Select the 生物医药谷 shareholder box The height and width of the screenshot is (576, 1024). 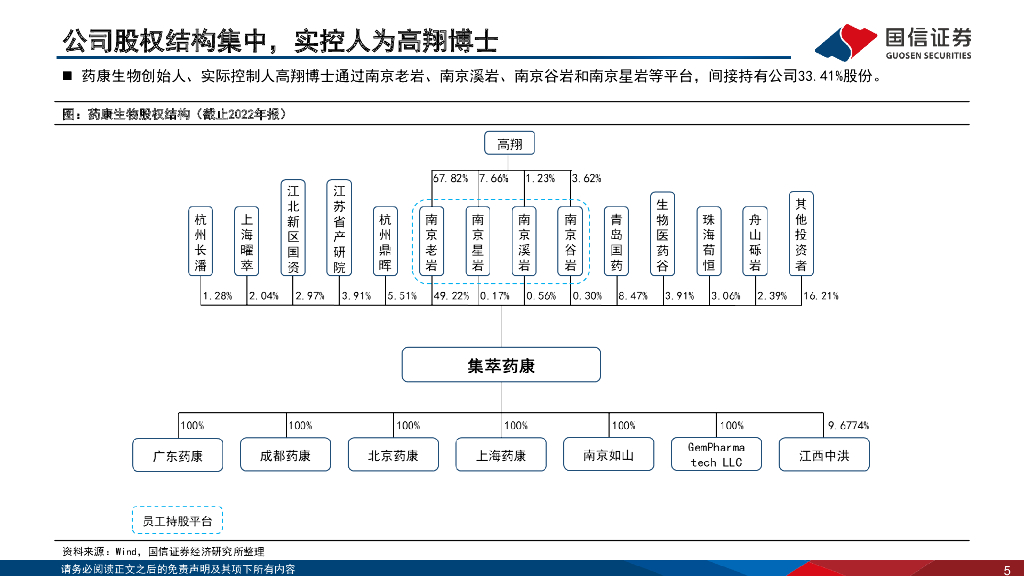pyautogui.click(x=663, y=234)
